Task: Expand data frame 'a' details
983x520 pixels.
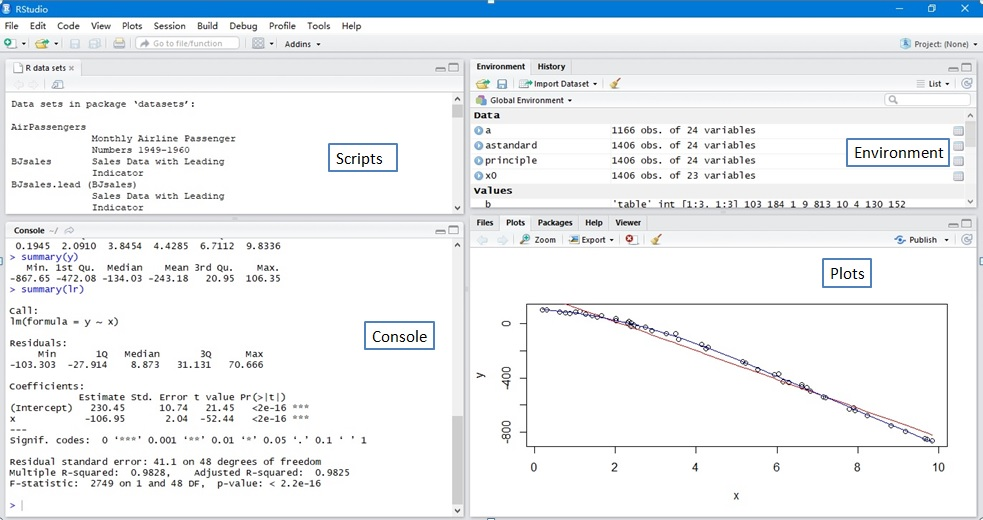Action: [x=478, y=130]
